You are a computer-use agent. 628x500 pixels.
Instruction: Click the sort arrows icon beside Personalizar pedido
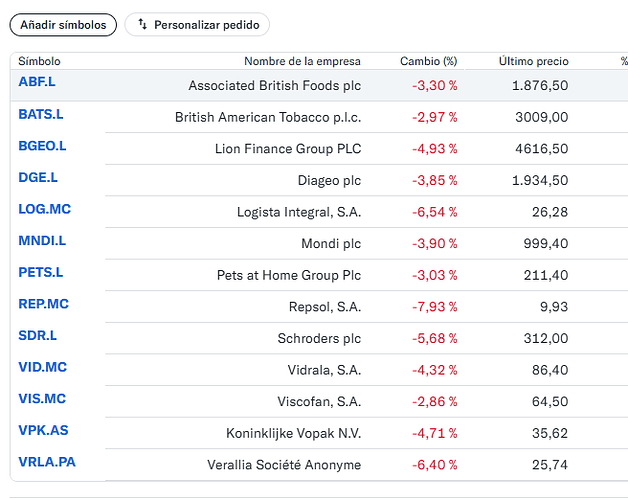click(142, 24)
